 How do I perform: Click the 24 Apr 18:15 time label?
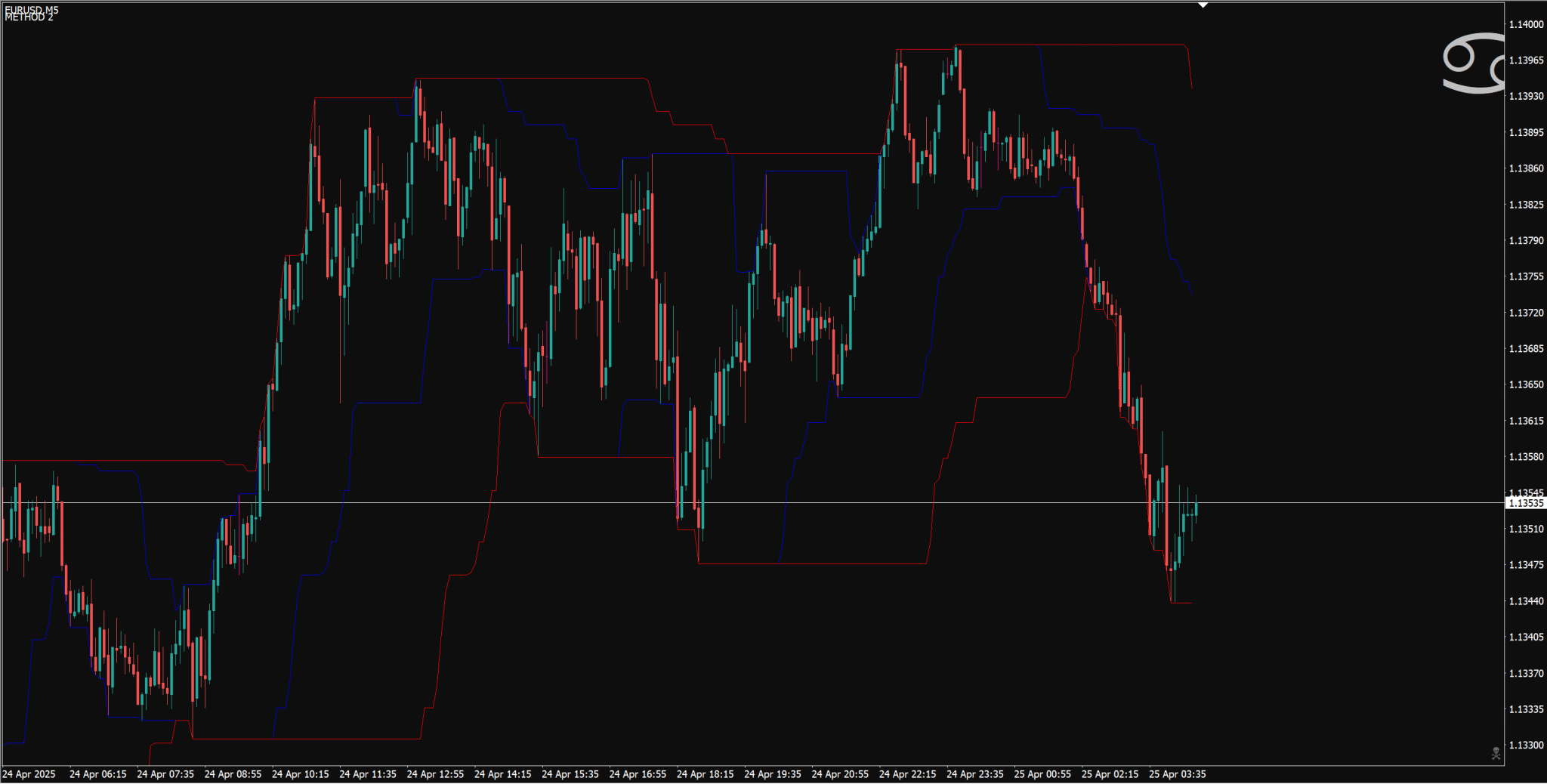[x=705, y=774]
